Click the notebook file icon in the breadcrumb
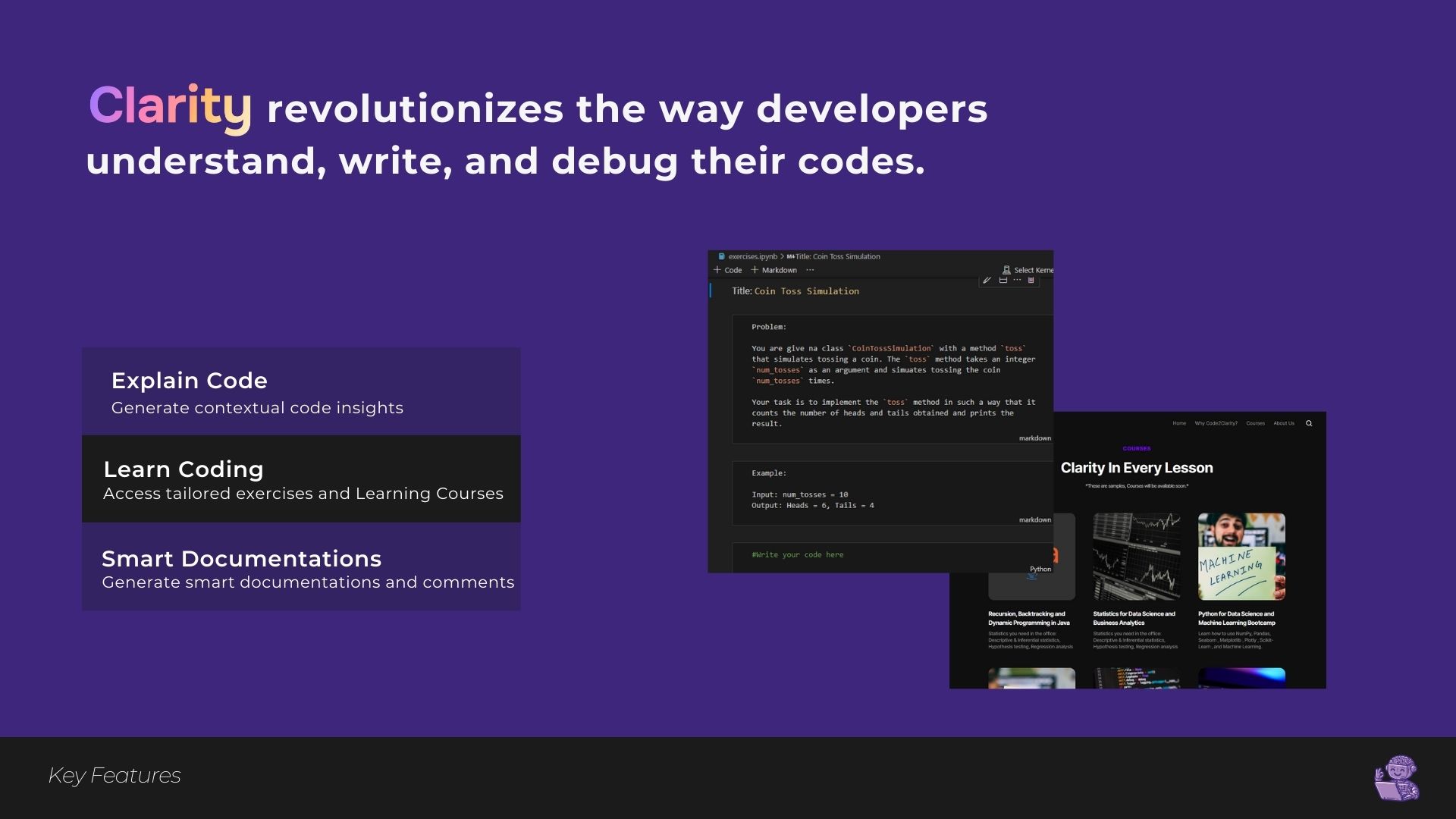Image resolution: width=1456 pixels, height=819 pixels. click(x=722, y=256)
